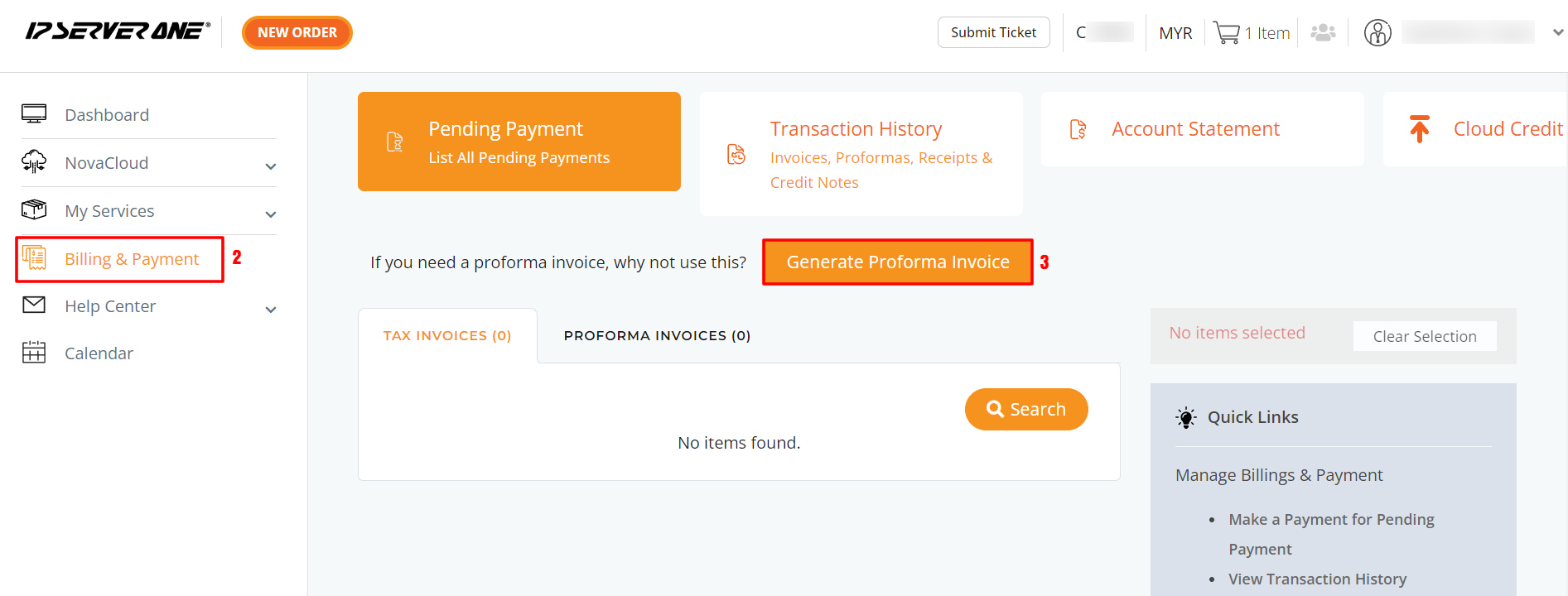The width and height of the screenshot is (1568, 596).
Task: Click the orange Search button
Action: 1025,409
